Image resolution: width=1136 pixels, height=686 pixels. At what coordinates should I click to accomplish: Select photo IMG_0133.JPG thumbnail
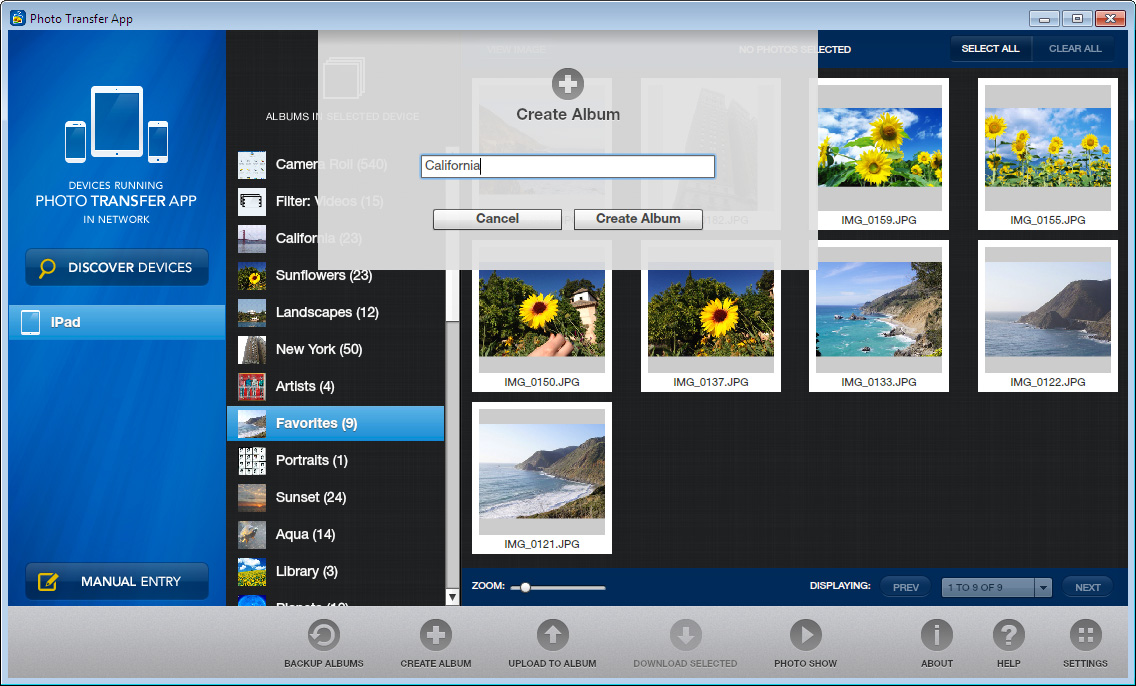point(879,316)
